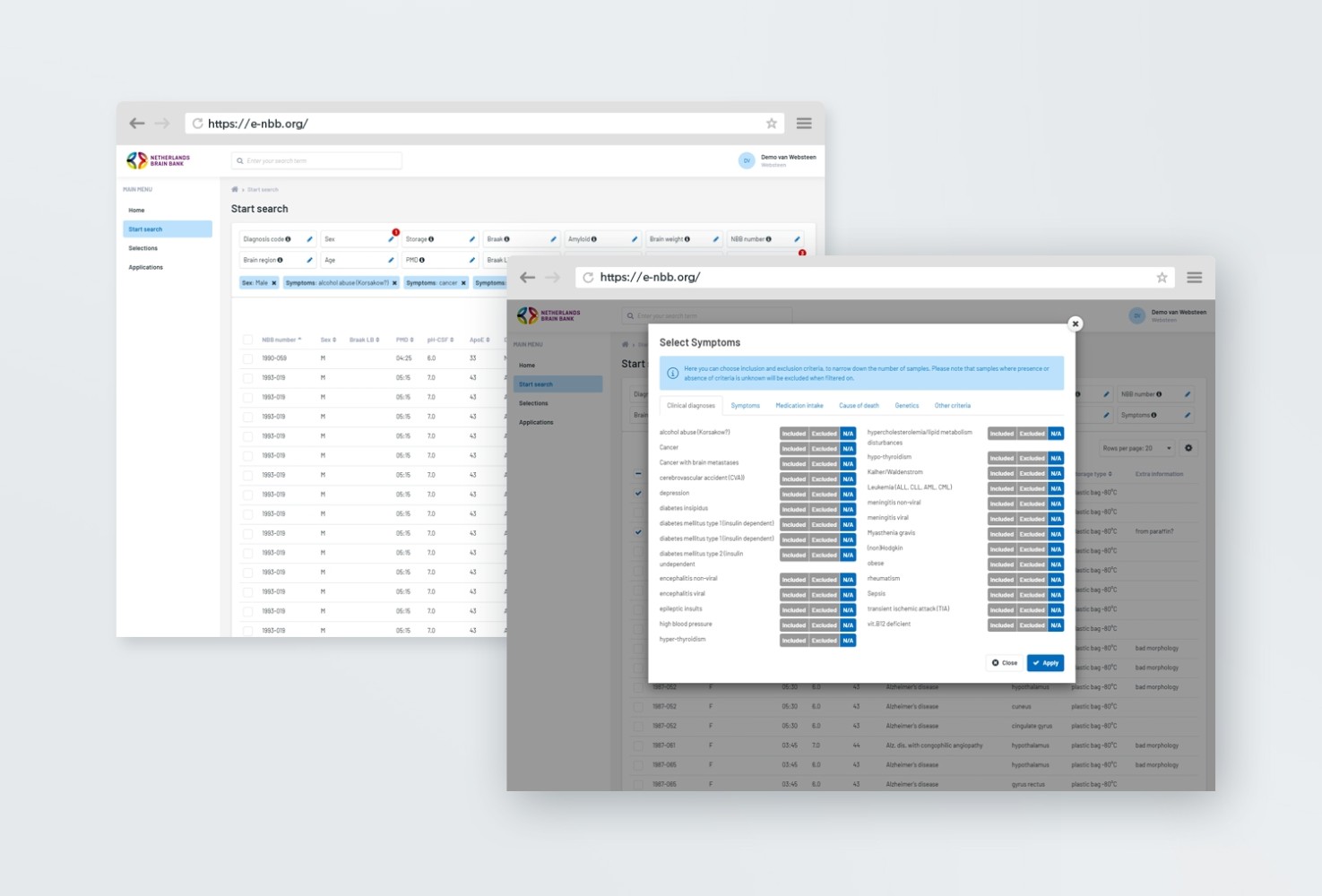Edit the Sex filter via its pencil icon
The width and height of the screenshot is (1322, 896).
tap(391, 239)
